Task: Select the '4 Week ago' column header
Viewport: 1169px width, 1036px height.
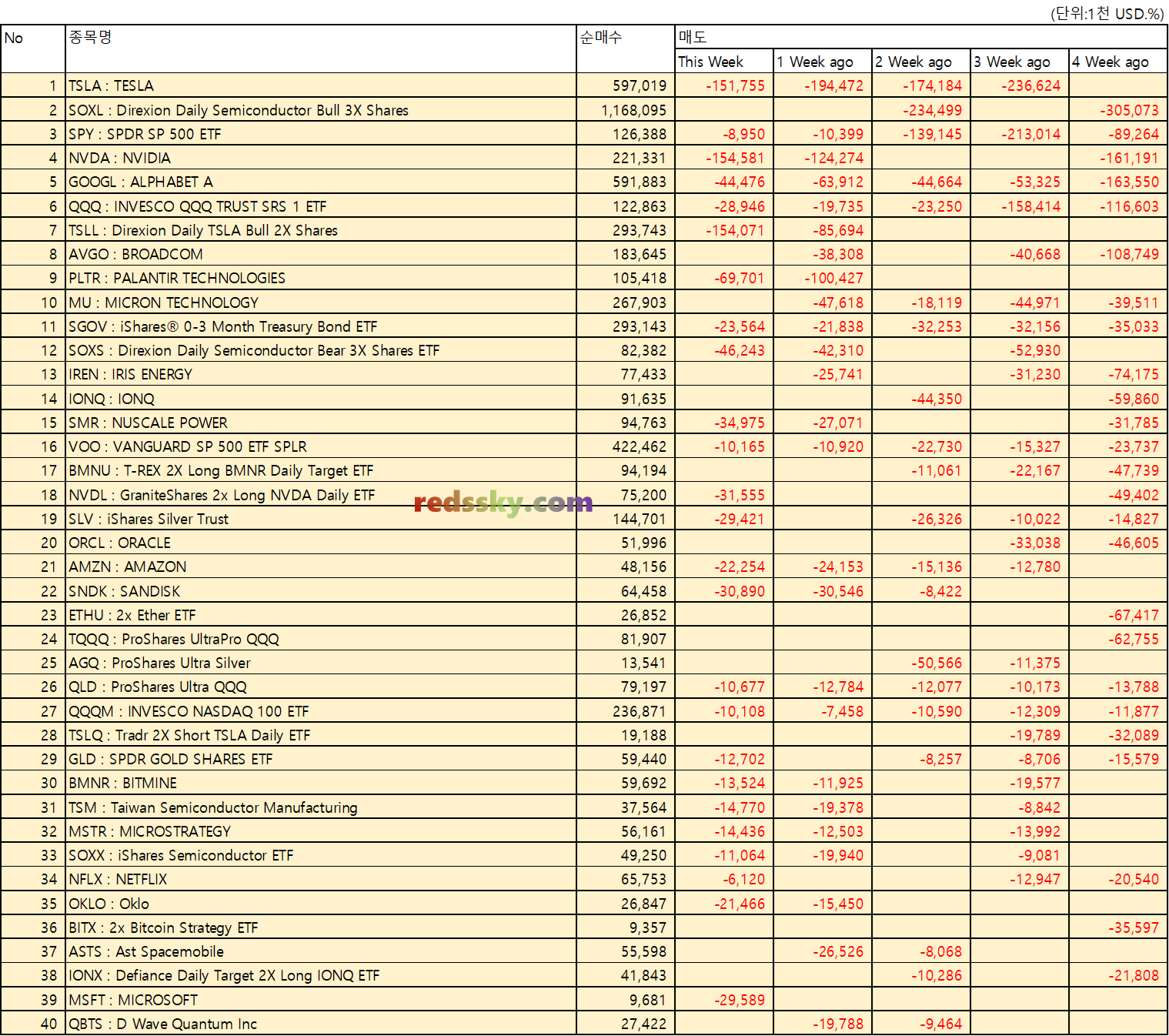Action: pyautogui.click(x=1118, y=62)
